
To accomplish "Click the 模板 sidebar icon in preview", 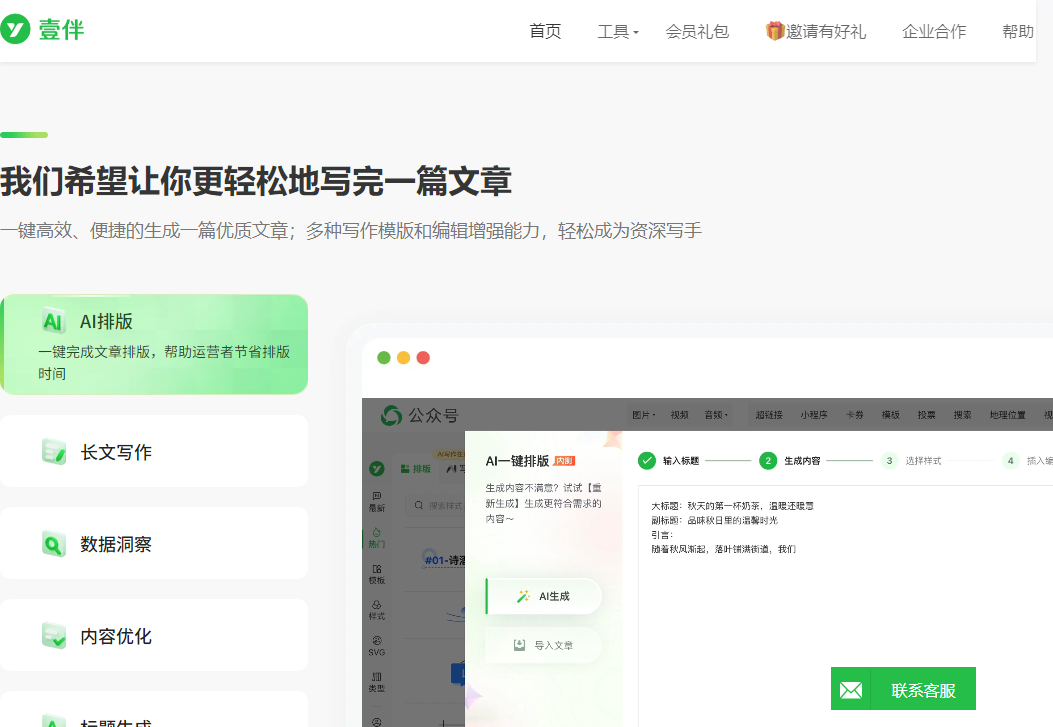I will pos(377,574).
